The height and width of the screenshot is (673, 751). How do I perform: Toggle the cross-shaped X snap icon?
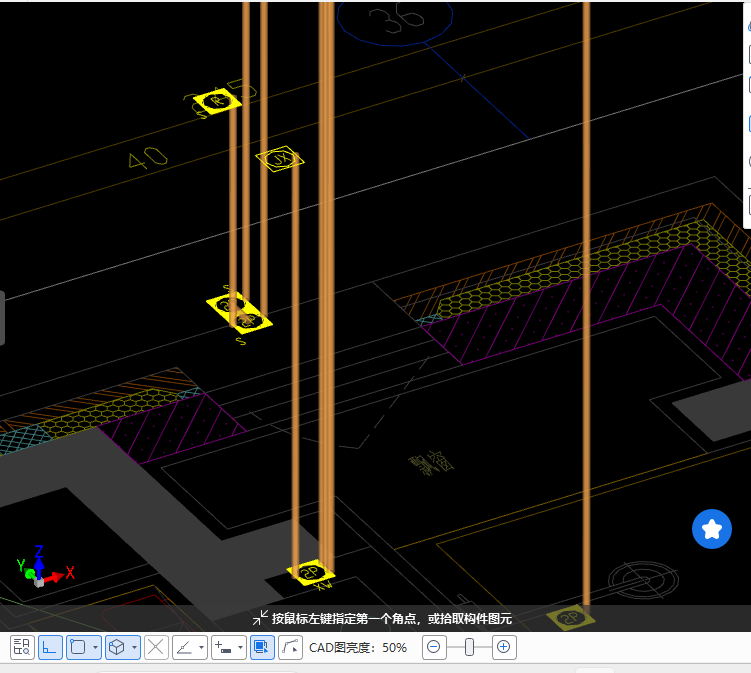(x=156, y=647)
